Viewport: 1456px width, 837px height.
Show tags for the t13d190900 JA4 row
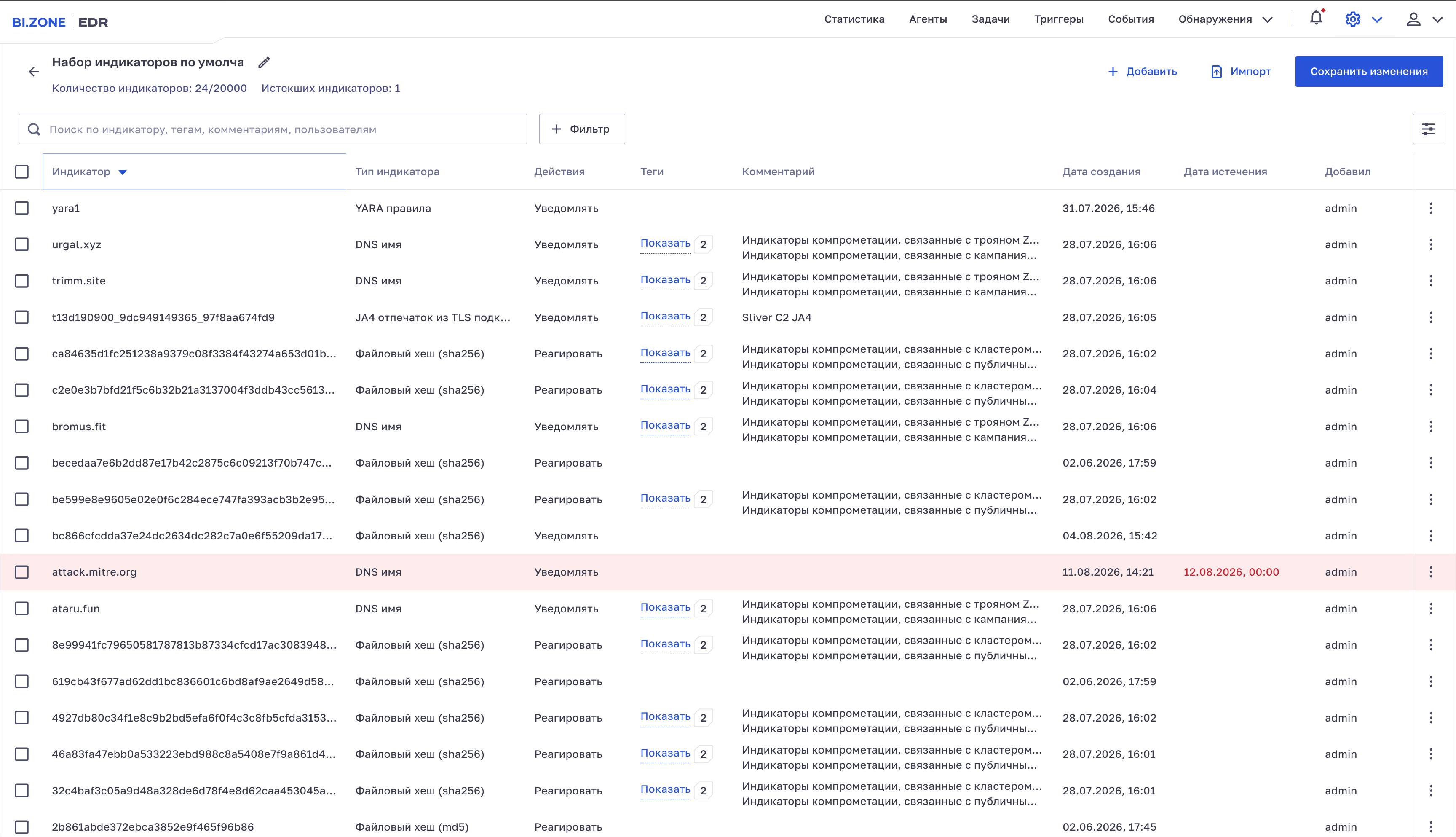[x=665, y=316]
